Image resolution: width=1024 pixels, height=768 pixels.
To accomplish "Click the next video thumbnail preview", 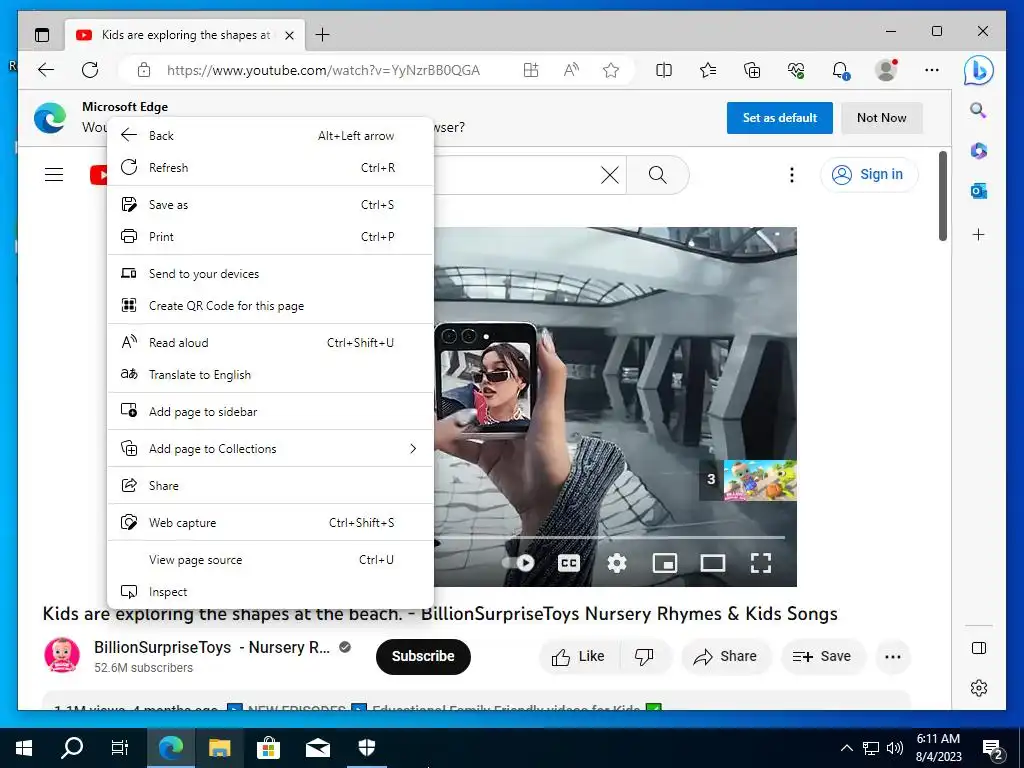I will (x=760, y=481).
